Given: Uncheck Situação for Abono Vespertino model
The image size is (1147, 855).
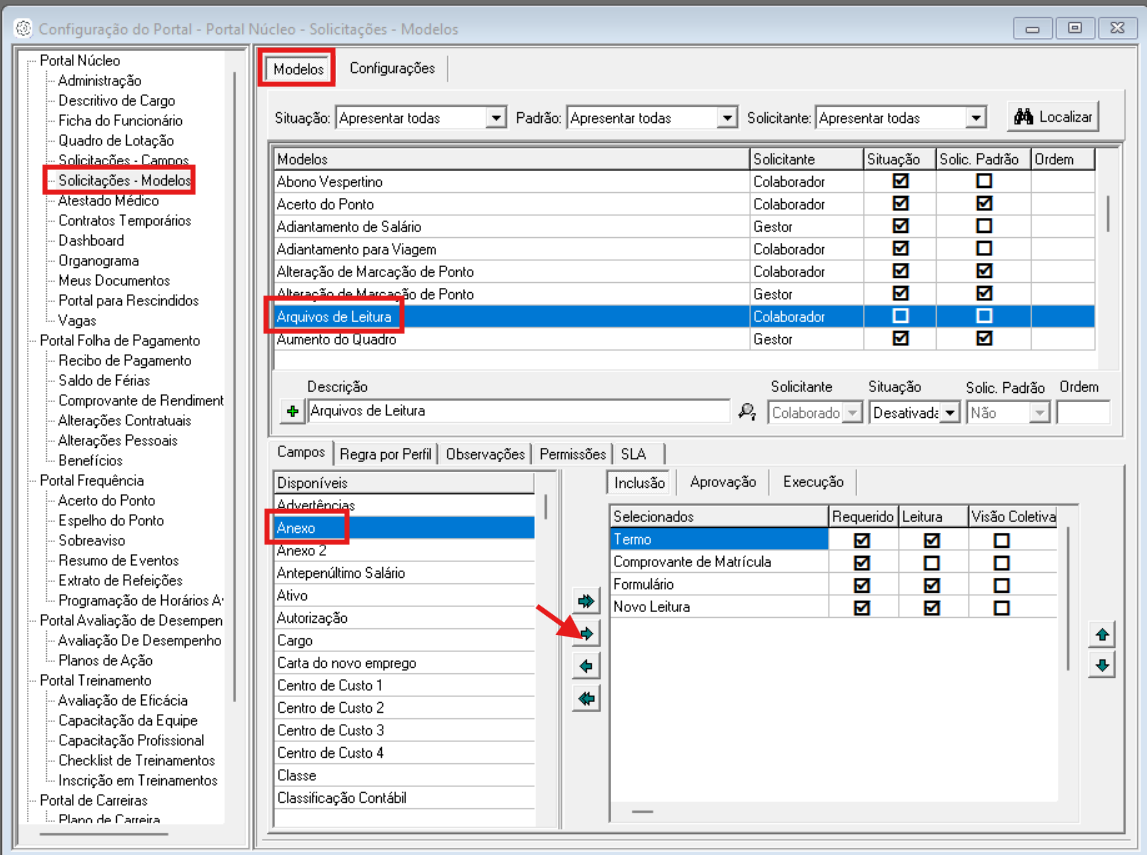Looking at the screenshot, I should [x=900, y=182].
